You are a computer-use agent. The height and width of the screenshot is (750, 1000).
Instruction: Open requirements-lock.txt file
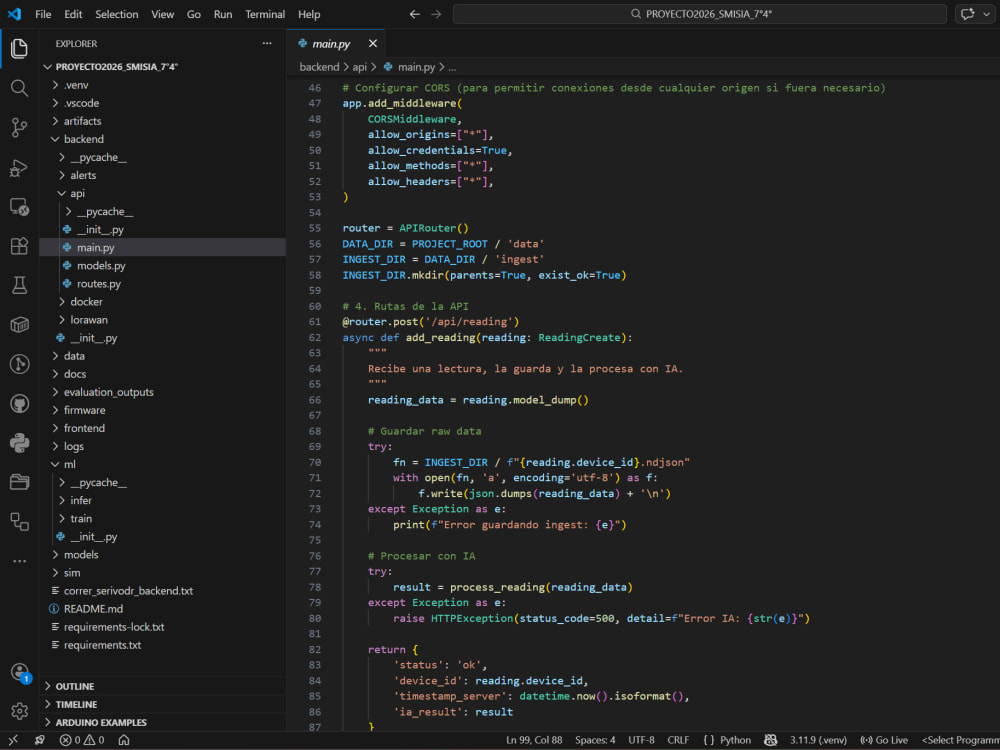[x=163, y=627]
